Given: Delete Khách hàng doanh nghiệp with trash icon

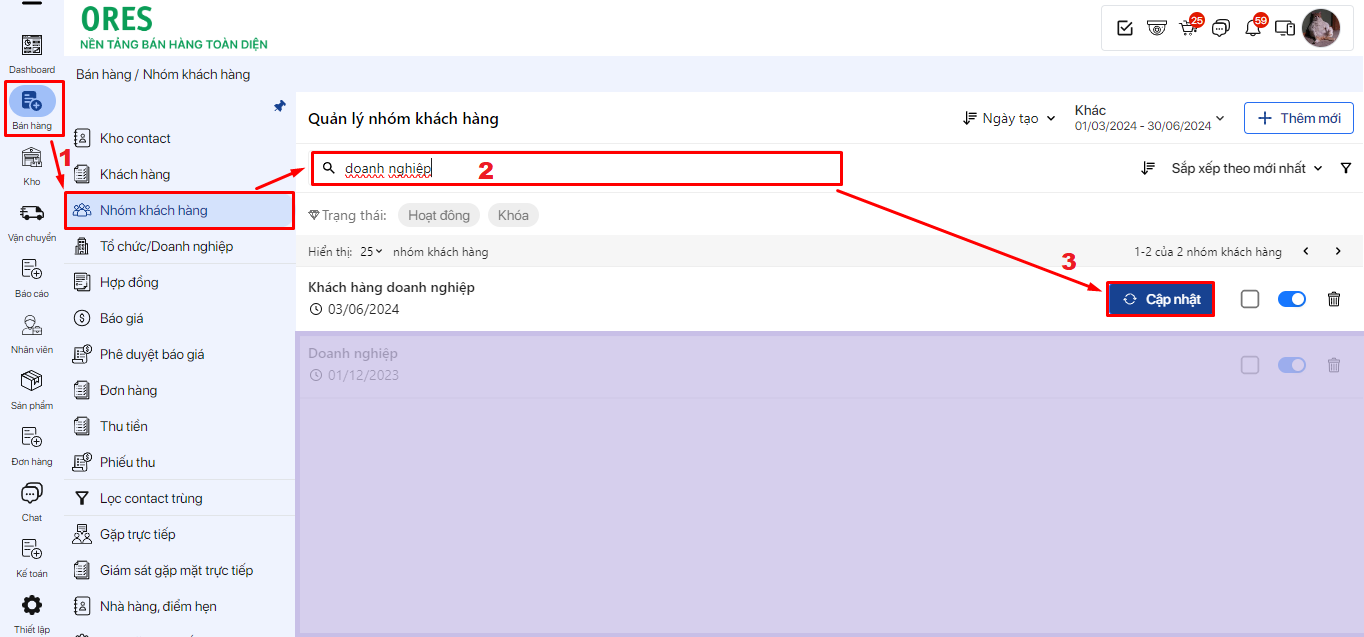Looking at the screenshot, I should [x=1333, y=299].
